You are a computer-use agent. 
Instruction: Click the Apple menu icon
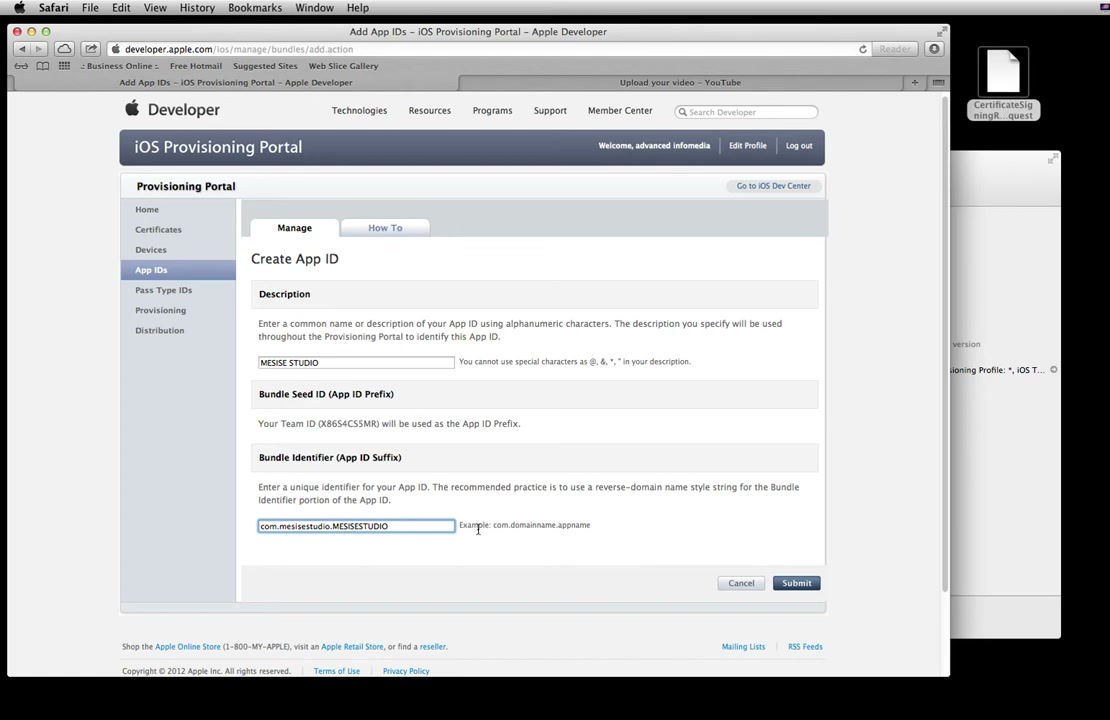(19, 8)
